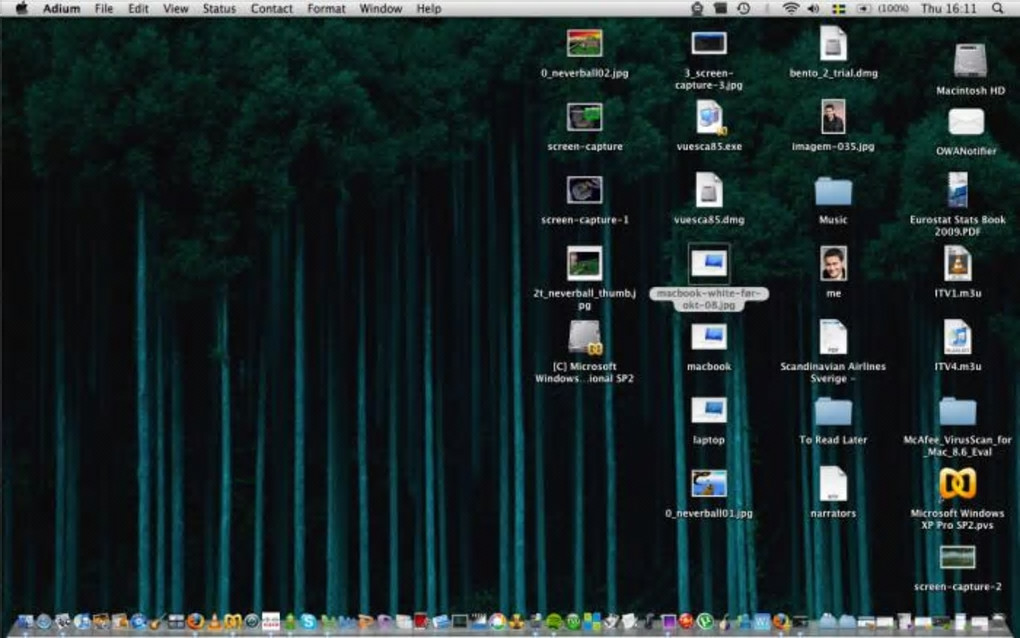Viewport: 1020px width, 638px height.
Task: Open the Macintosh HD drive icon
Action: 969,61
